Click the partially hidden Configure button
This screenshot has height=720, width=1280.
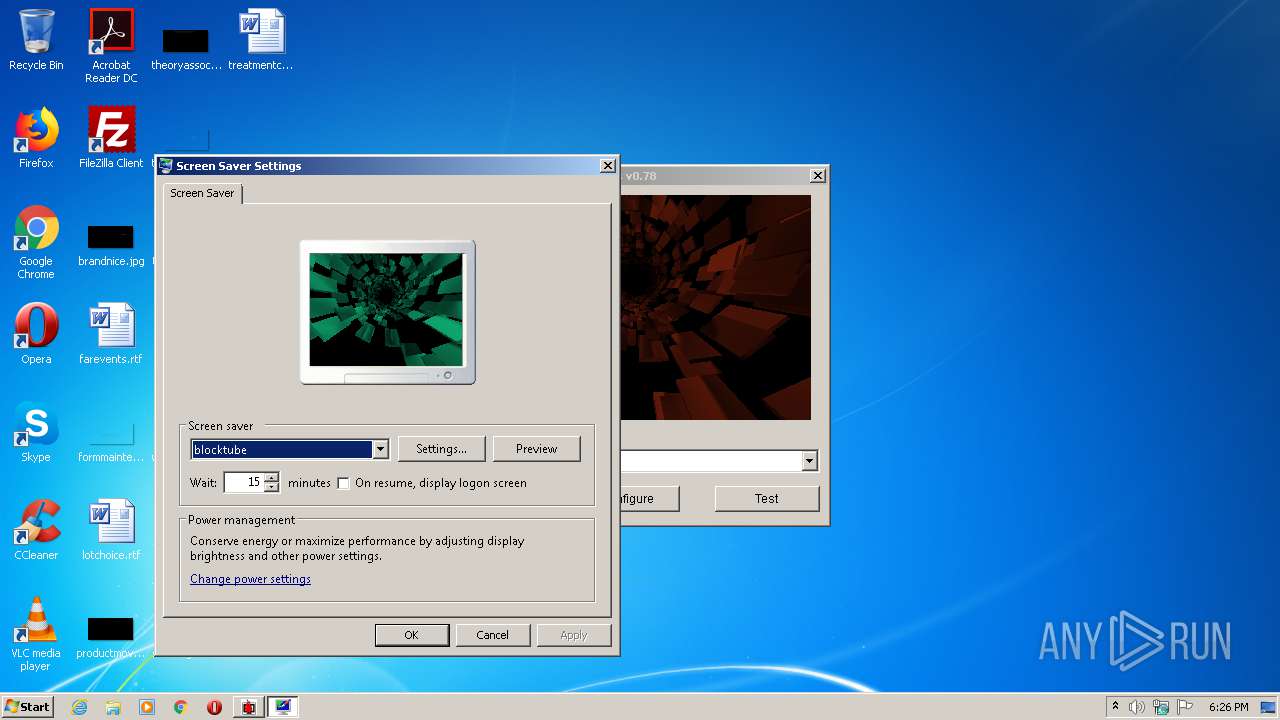point(649,498)
